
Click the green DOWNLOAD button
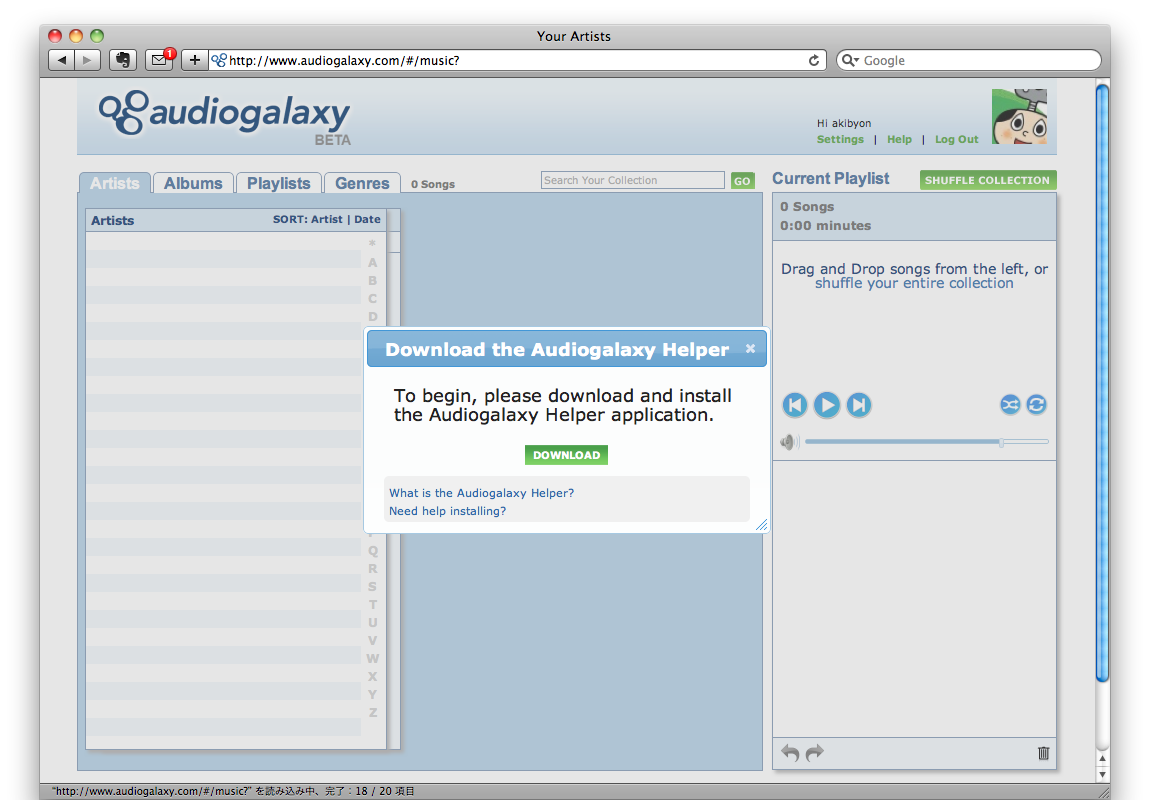pyautogui.click(x=566, y=455)
